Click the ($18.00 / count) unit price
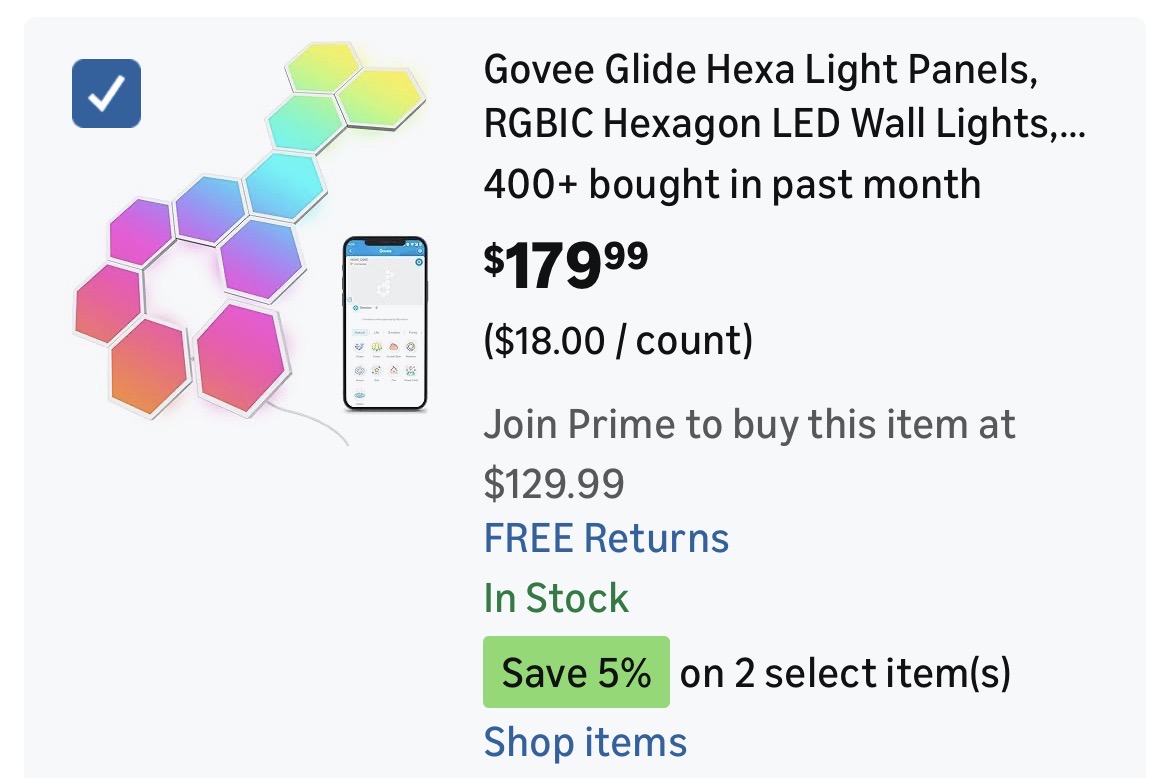 pyautogui.click(x=618, y=341)
